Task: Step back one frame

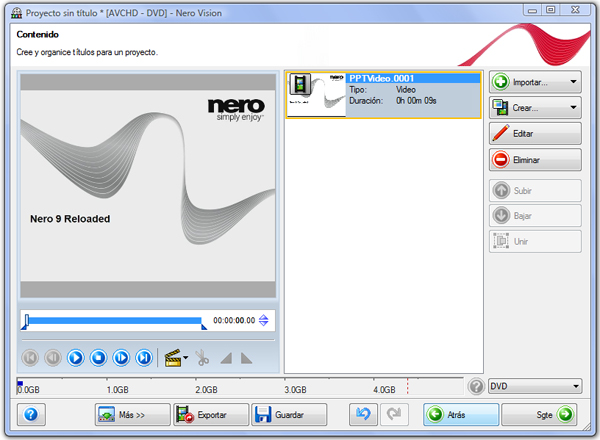Action: pyautogui.click(x=53, y=358)
